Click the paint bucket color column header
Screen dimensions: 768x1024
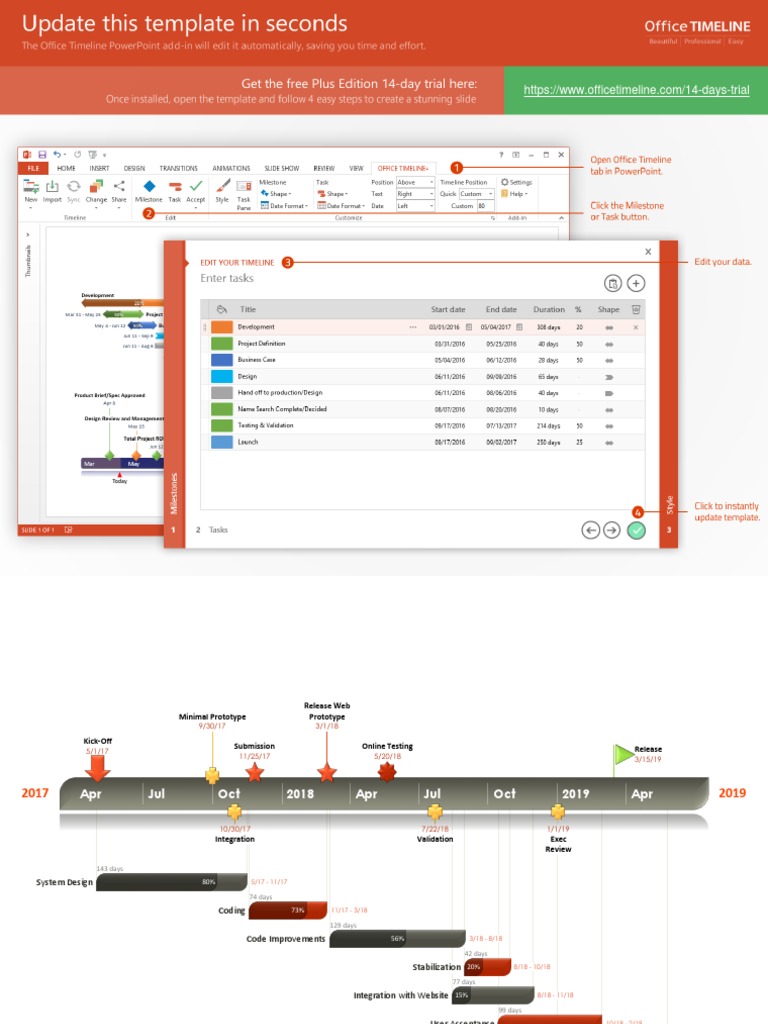221,310
